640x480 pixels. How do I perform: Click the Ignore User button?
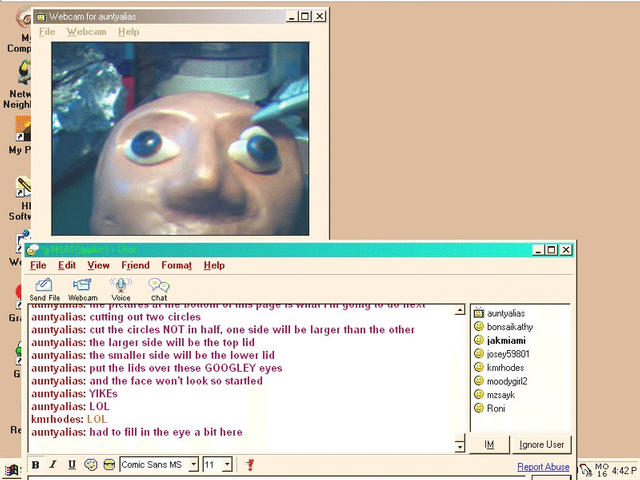point(542,444)
